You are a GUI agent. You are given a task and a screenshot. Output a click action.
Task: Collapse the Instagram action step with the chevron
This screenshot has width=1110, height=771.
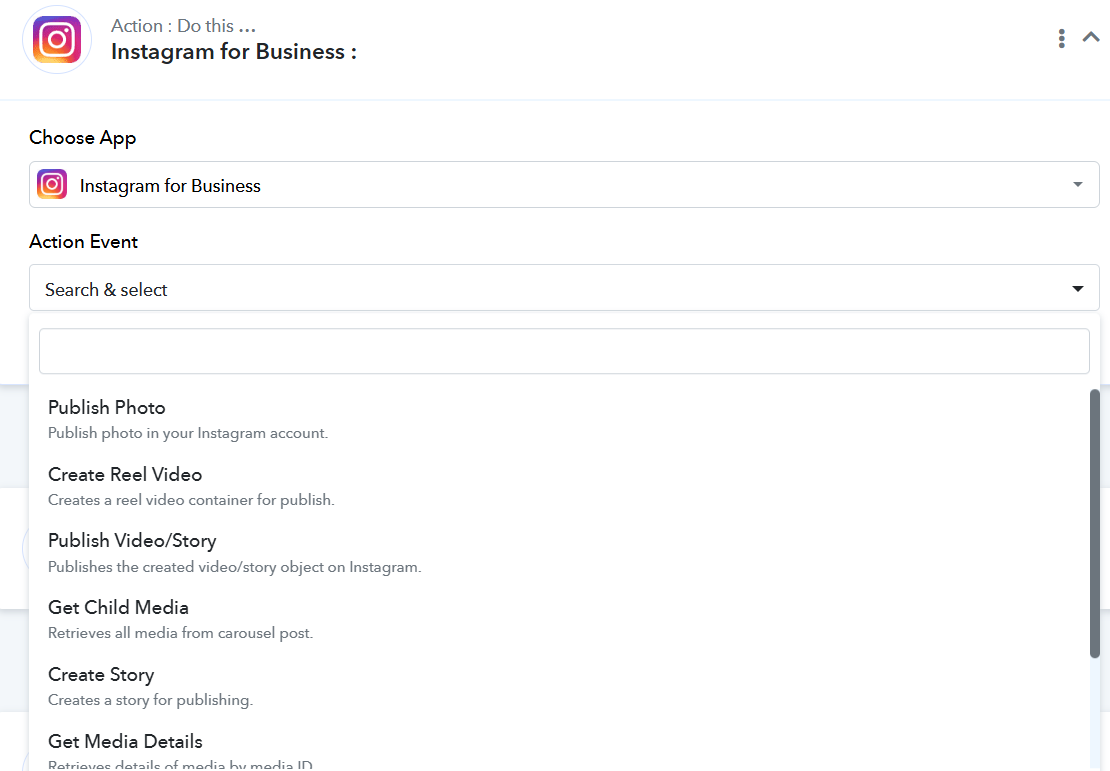tap(1091, 38)
